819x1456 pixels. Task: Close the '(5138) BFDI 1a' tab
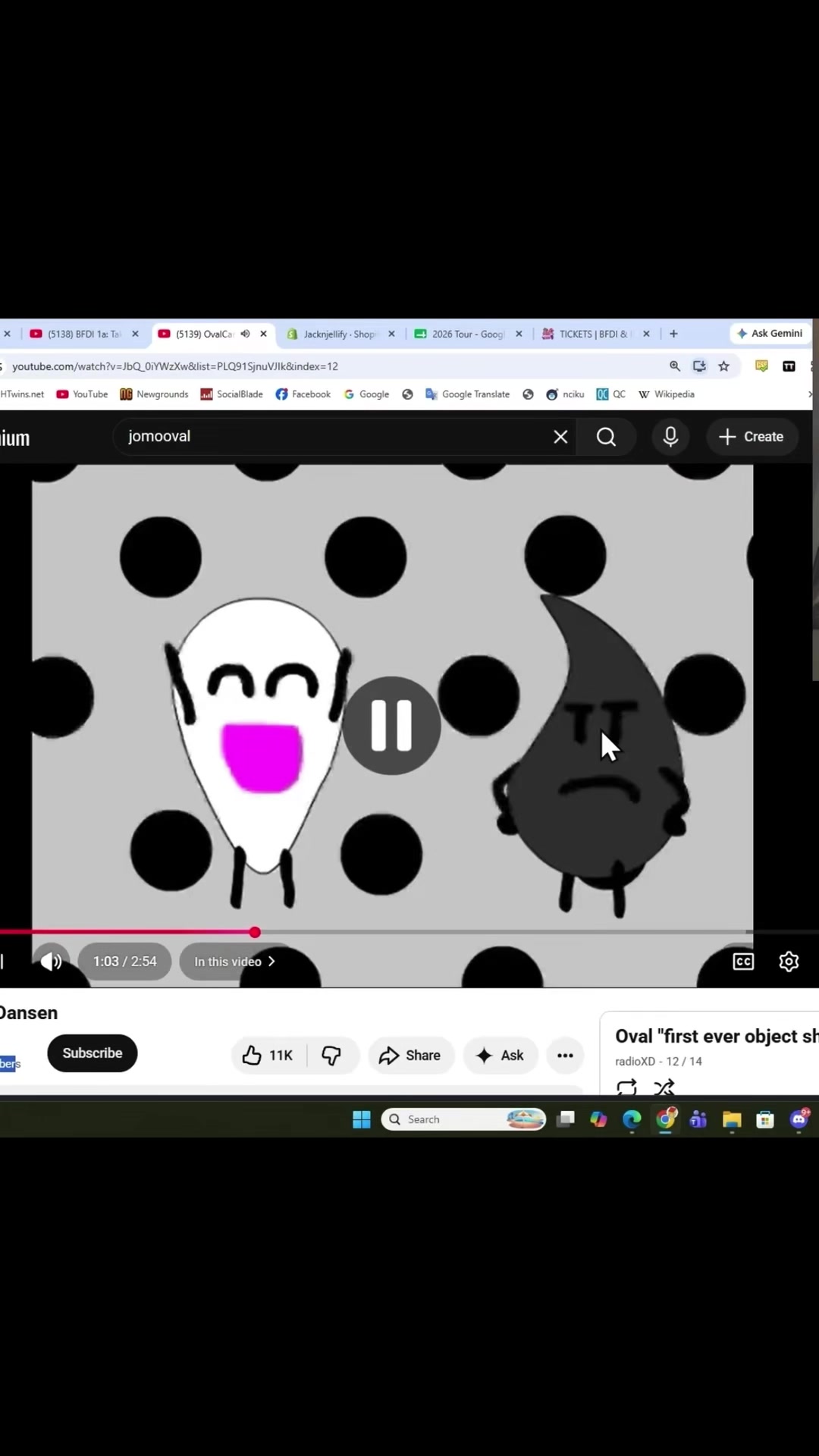click(135, 334)
